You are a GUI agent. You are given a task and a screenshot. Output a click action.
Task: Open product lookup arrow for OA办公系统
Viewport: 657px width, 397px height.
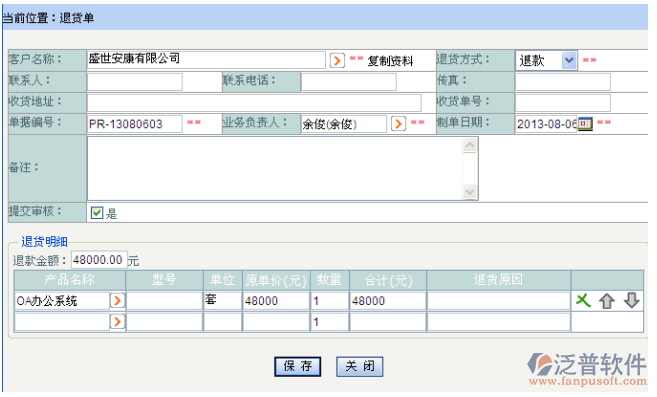[117, 301]
